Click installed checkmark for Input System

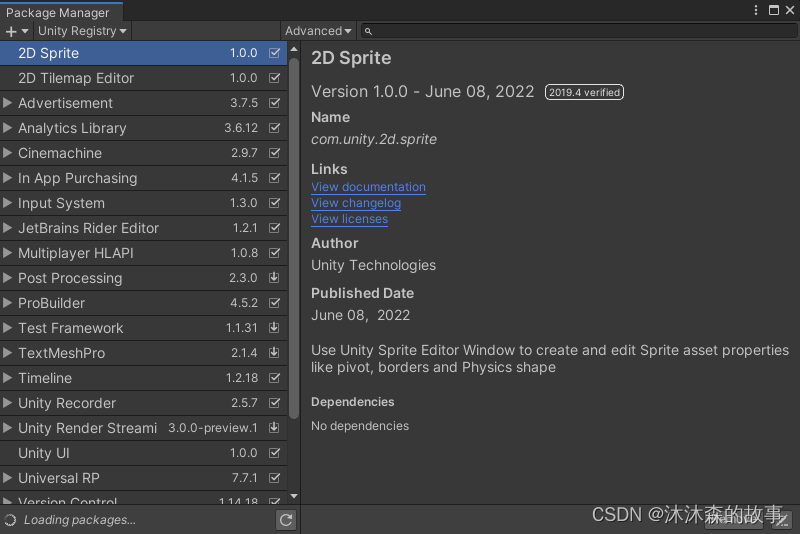(x=274, y=203)
